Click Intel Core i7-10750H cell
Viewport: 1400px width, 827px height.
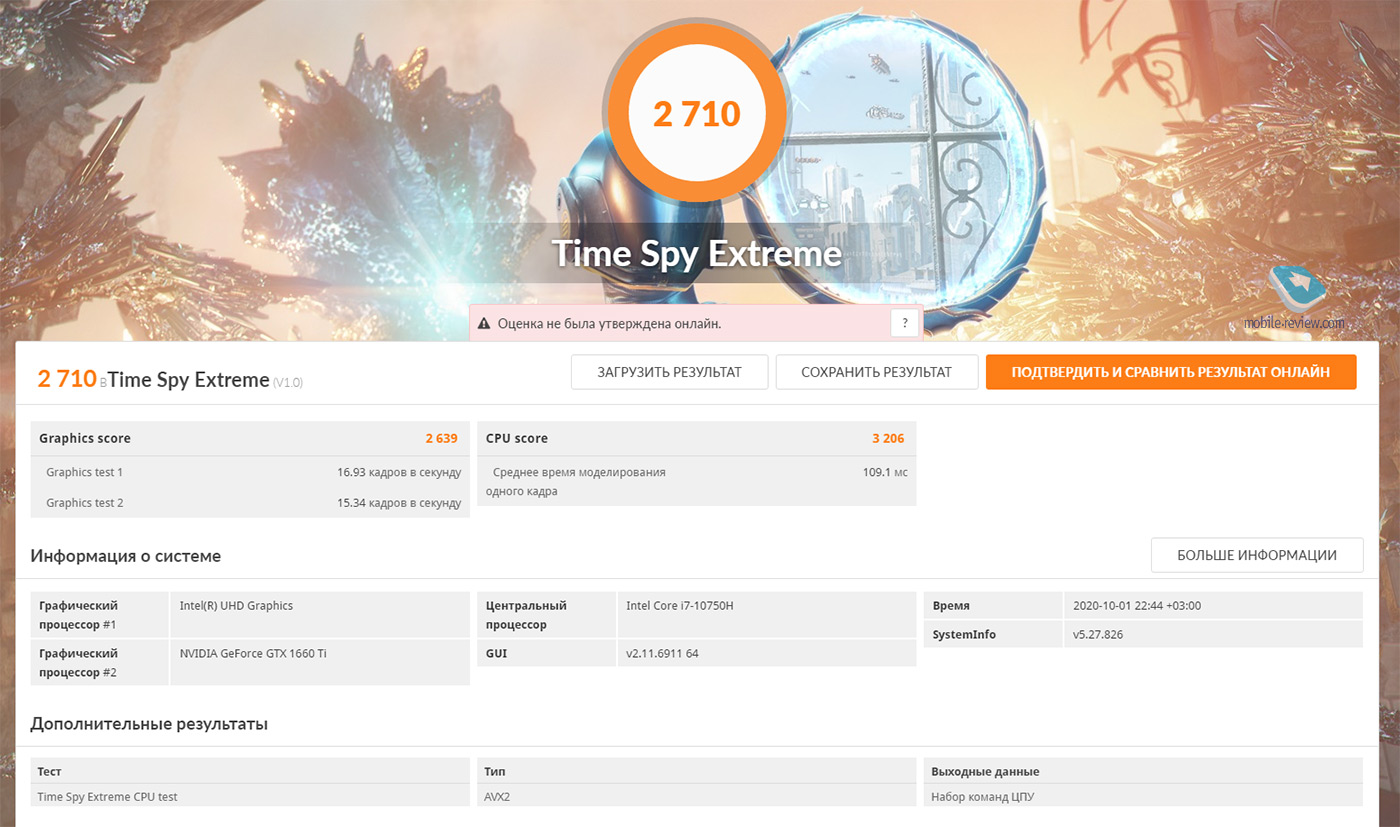click(x=767, y=614)
